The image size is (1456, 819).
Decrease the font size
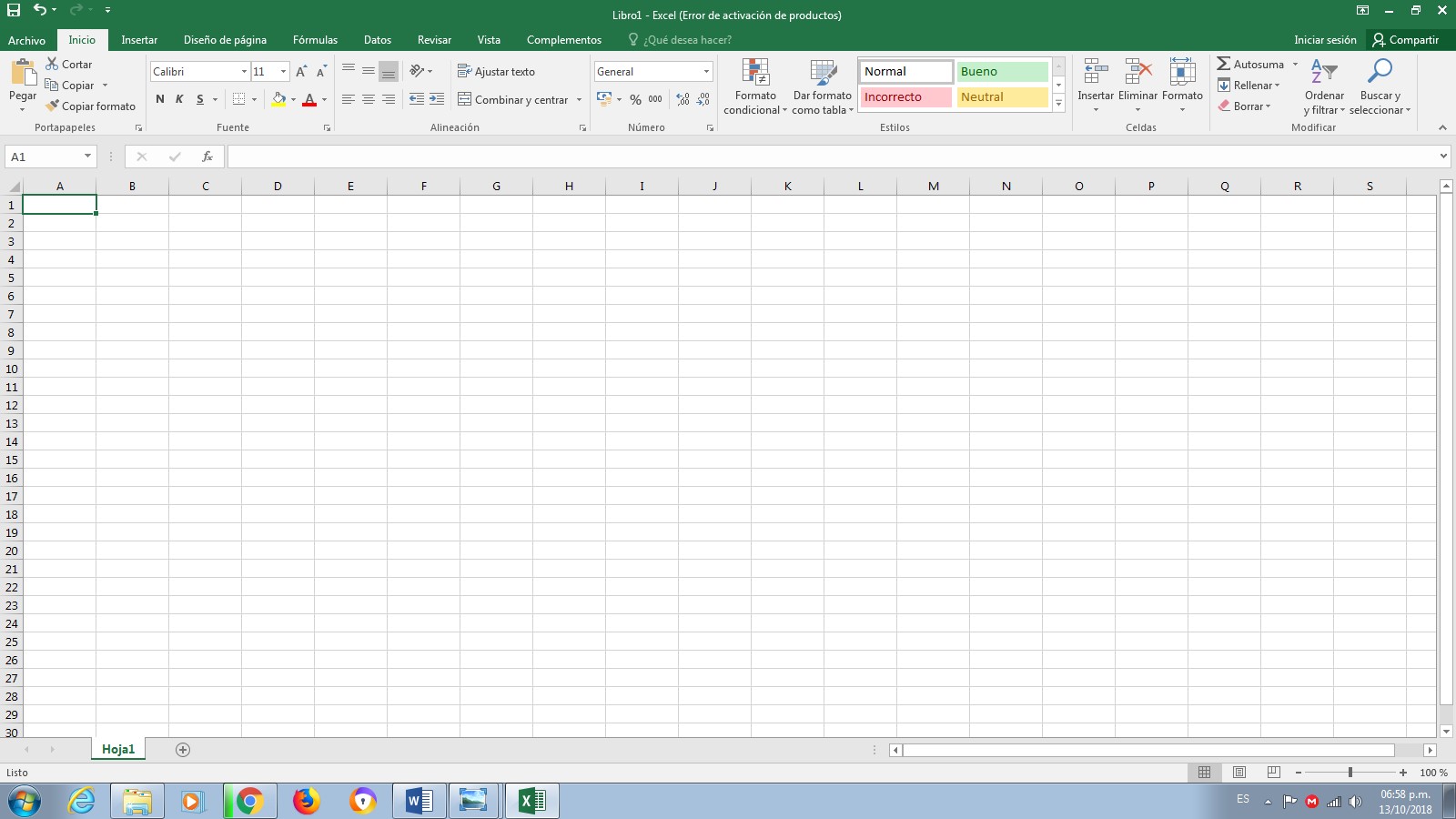click(321, 71)
